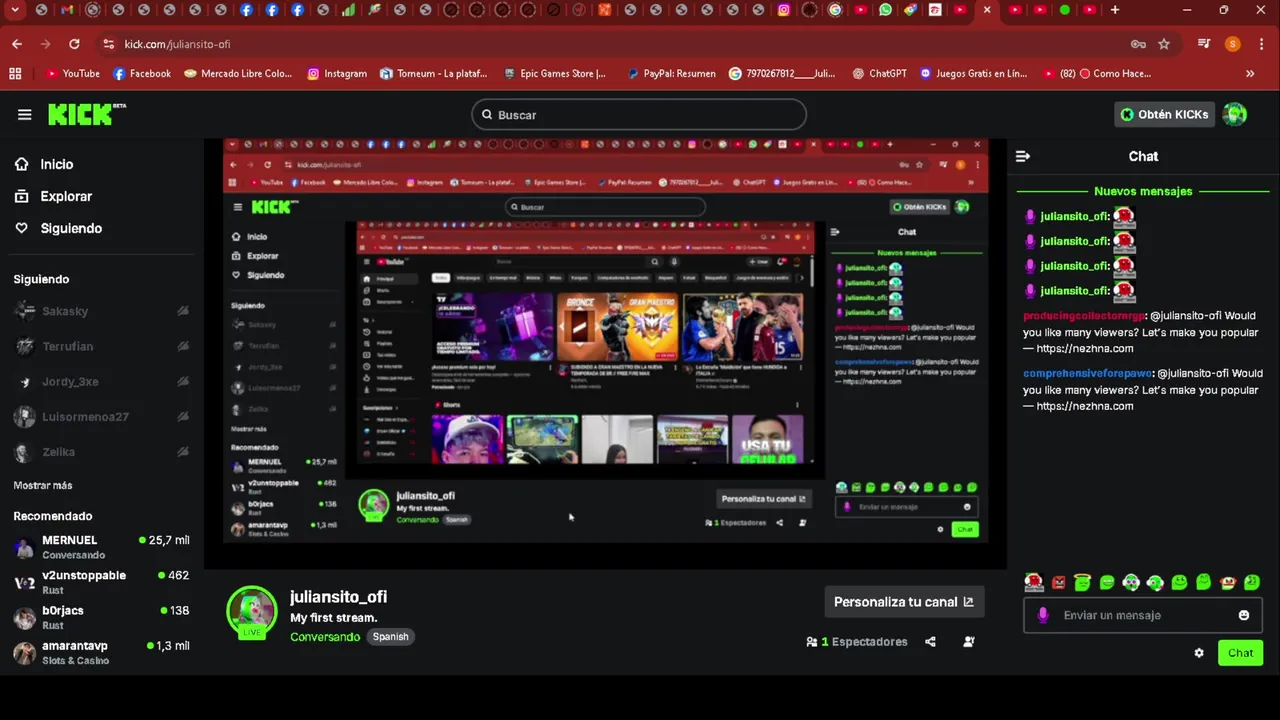Click the address bar URL kick.com/juliansito-ofi
Screen dimensions: 1280x720
point(178,44)
